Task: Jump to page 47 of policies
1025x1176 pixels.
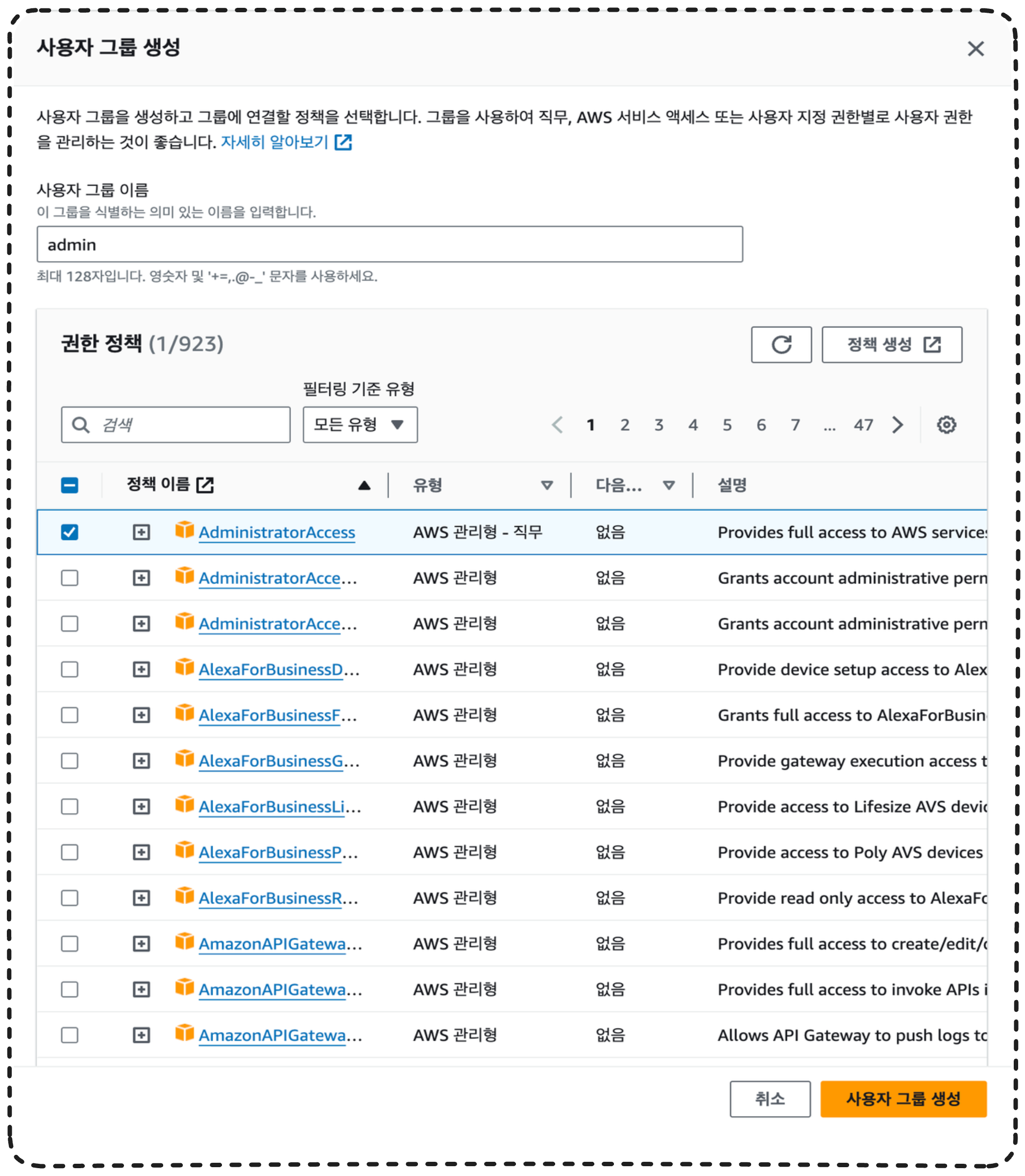Action: coord(863,424)
